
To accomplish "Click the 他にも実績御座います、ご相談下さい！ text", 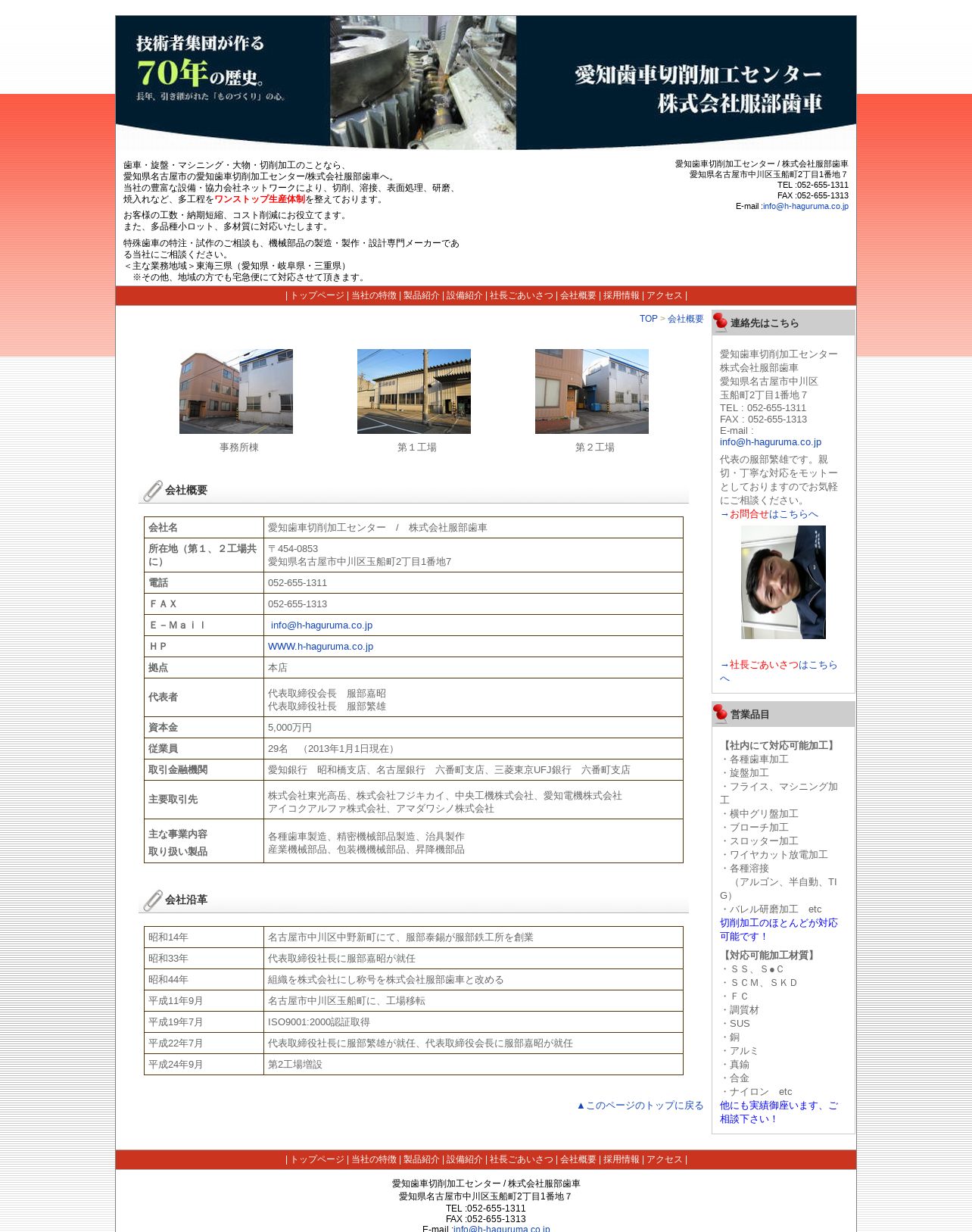I will tap(778, 1112).
